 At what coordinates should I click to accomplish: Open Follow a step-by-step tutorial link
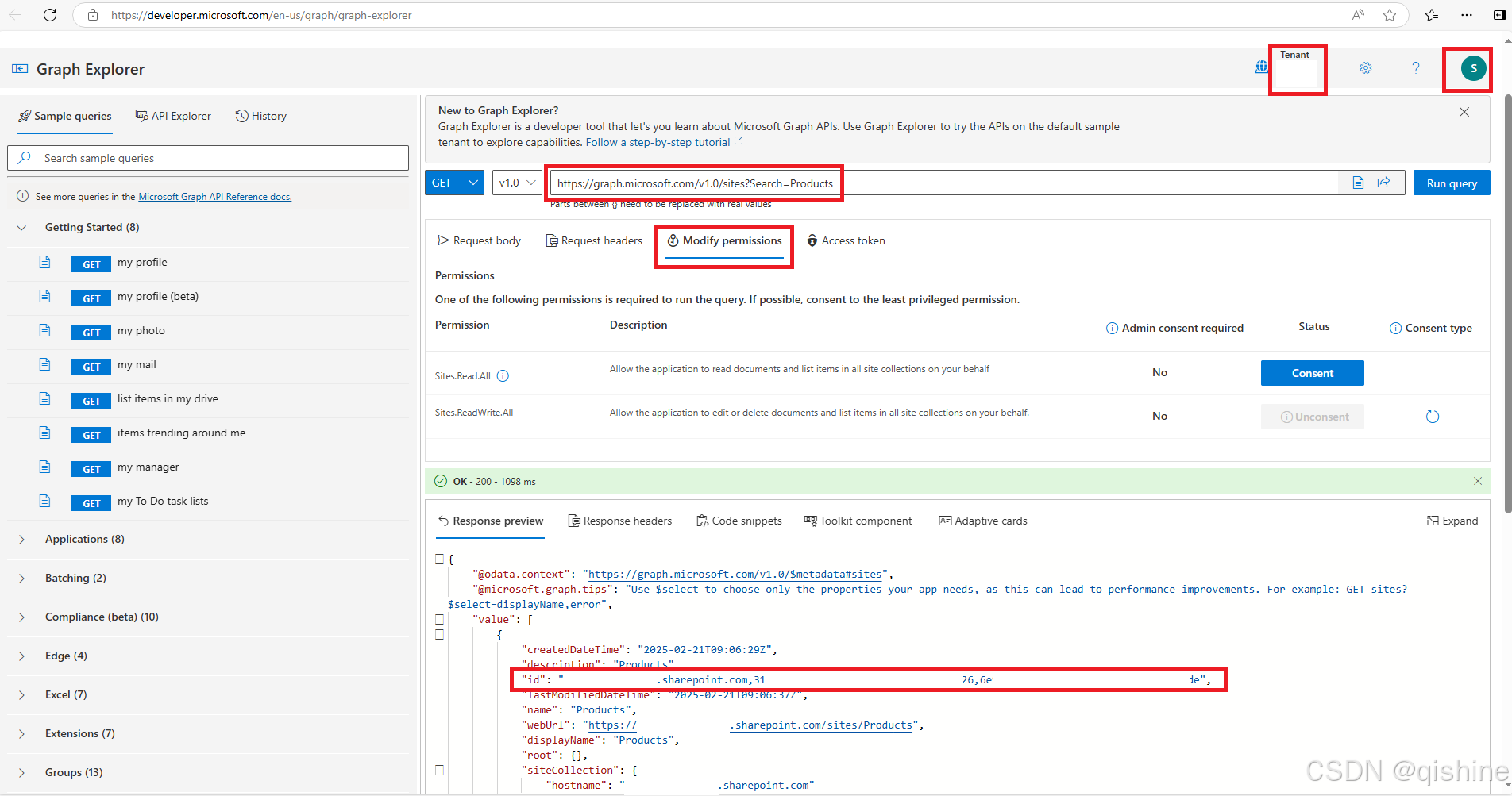click(x=664, y=142)
